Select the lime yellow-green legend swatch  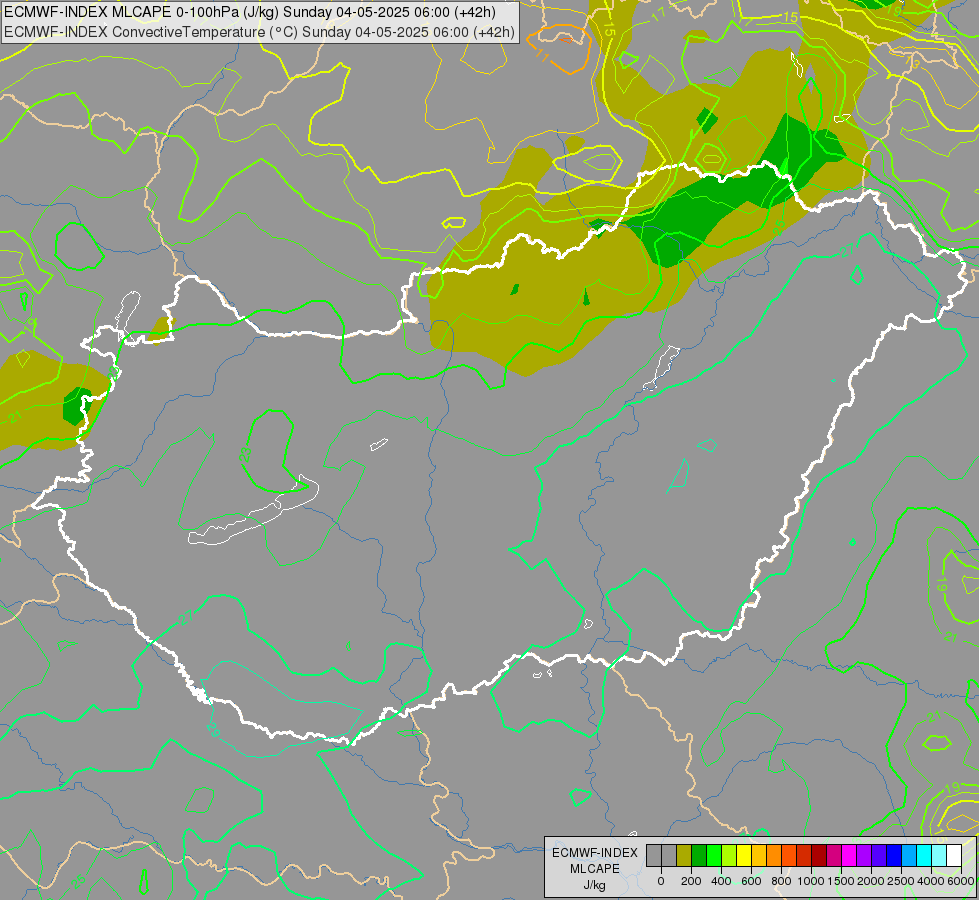tap(729, 856)
